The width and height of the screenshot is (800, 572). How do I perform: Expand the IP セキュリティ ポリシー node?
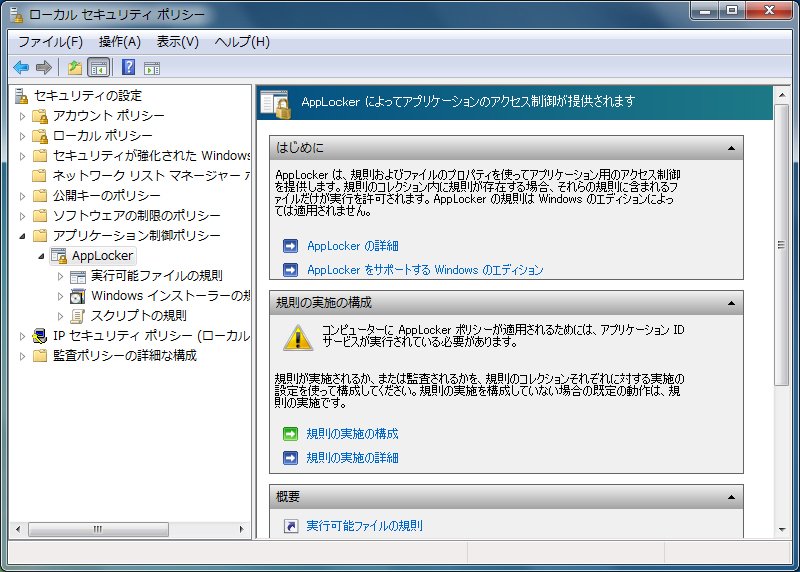click(x=22, y=336)
